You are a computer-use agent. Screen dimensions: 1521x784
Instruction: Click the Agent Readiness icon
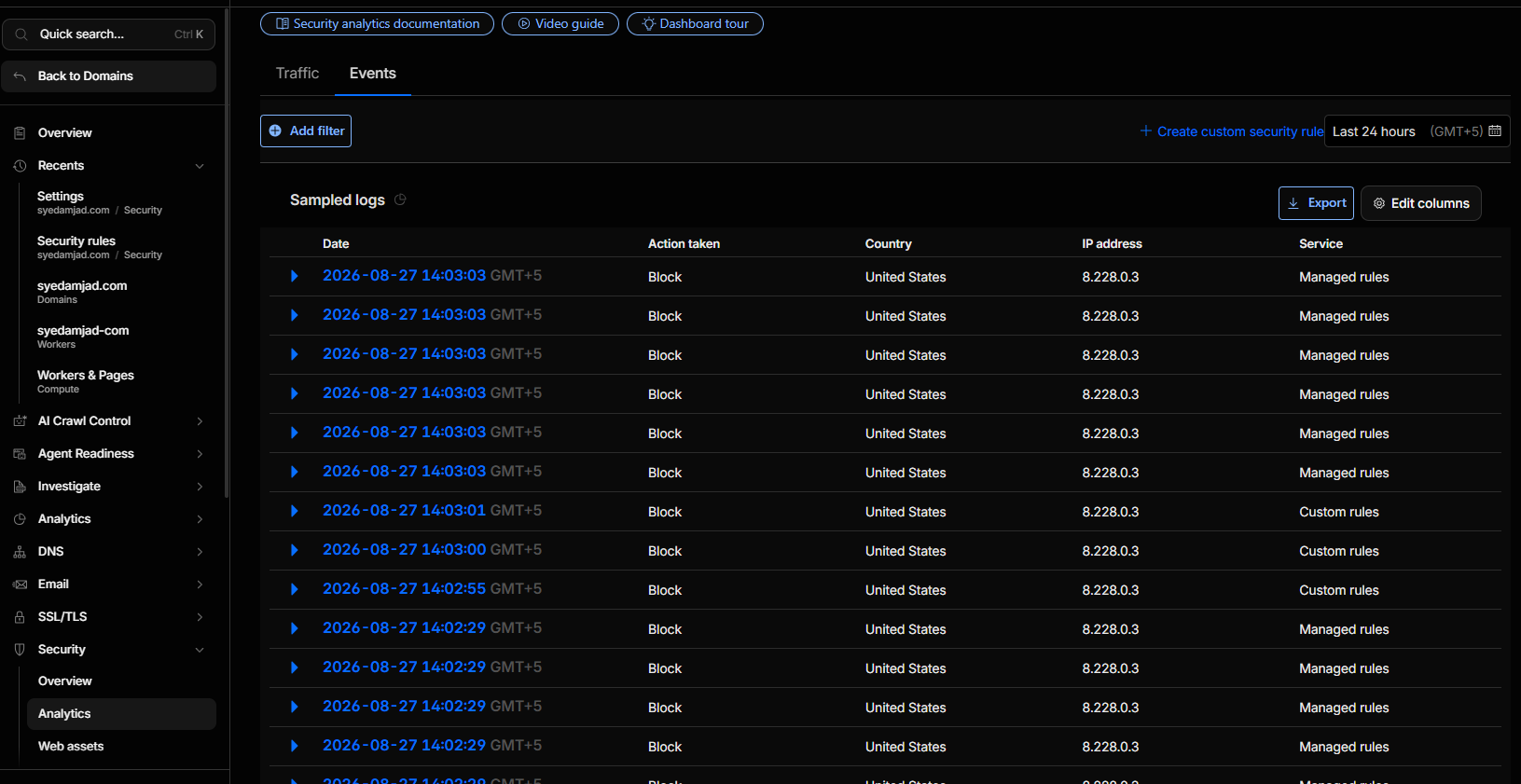tap(20, 454)
